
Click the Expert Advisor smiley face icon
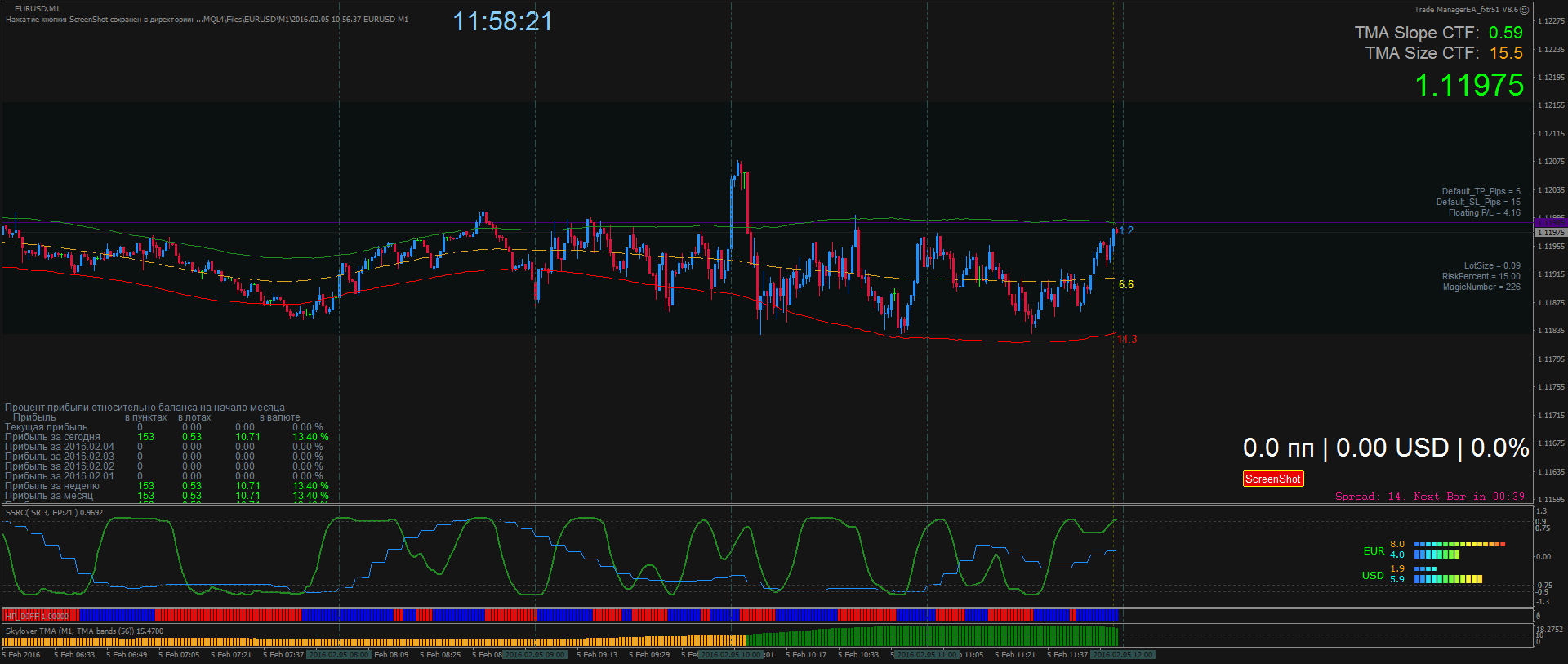(x=1524, y=10)
